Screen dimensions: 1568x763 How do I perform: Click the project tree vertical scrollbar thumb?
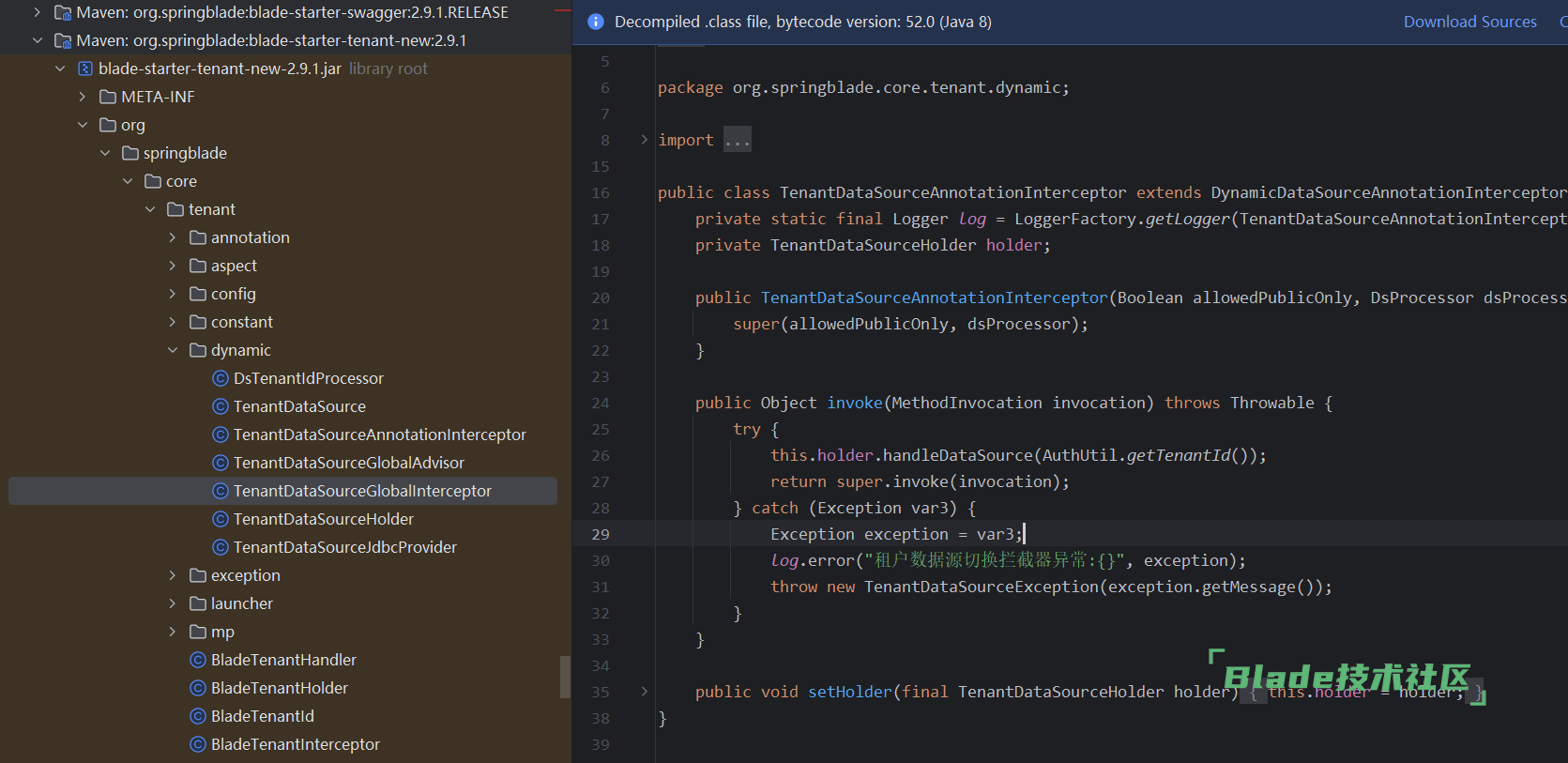click(x=565, y=677)
